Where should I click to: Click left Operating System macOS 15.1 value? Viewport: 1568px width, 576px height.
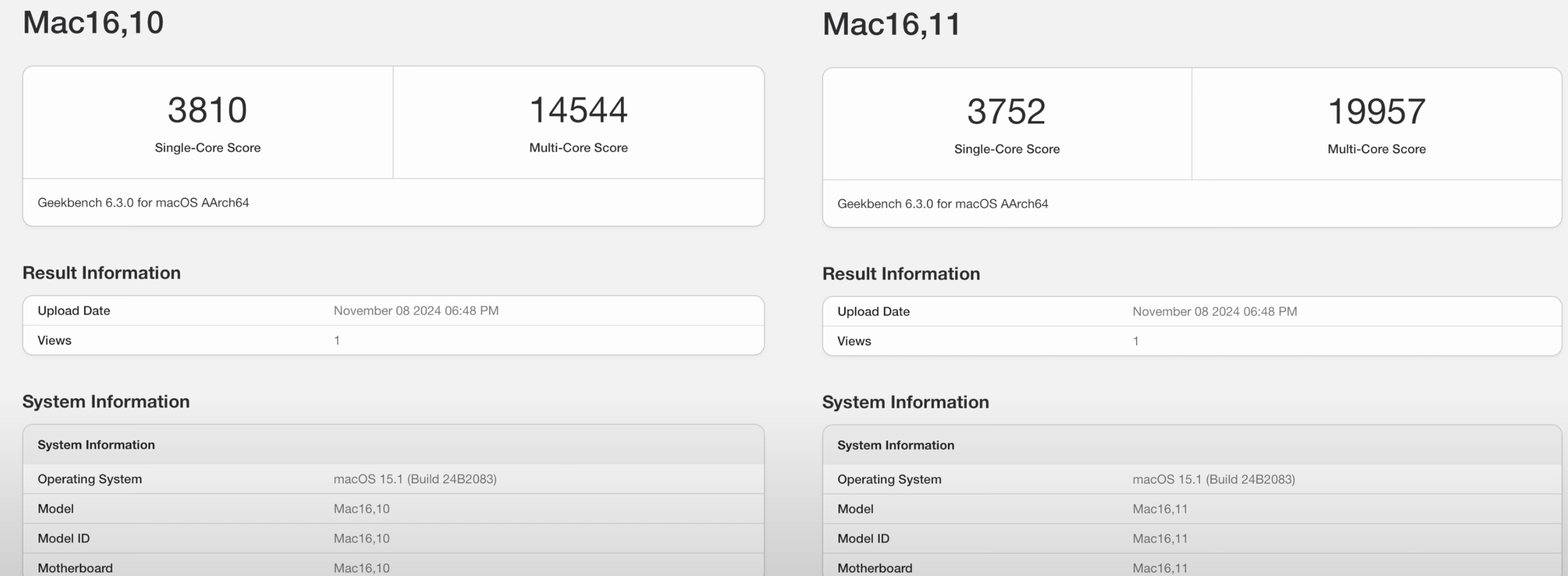click(x=414, y=479)
